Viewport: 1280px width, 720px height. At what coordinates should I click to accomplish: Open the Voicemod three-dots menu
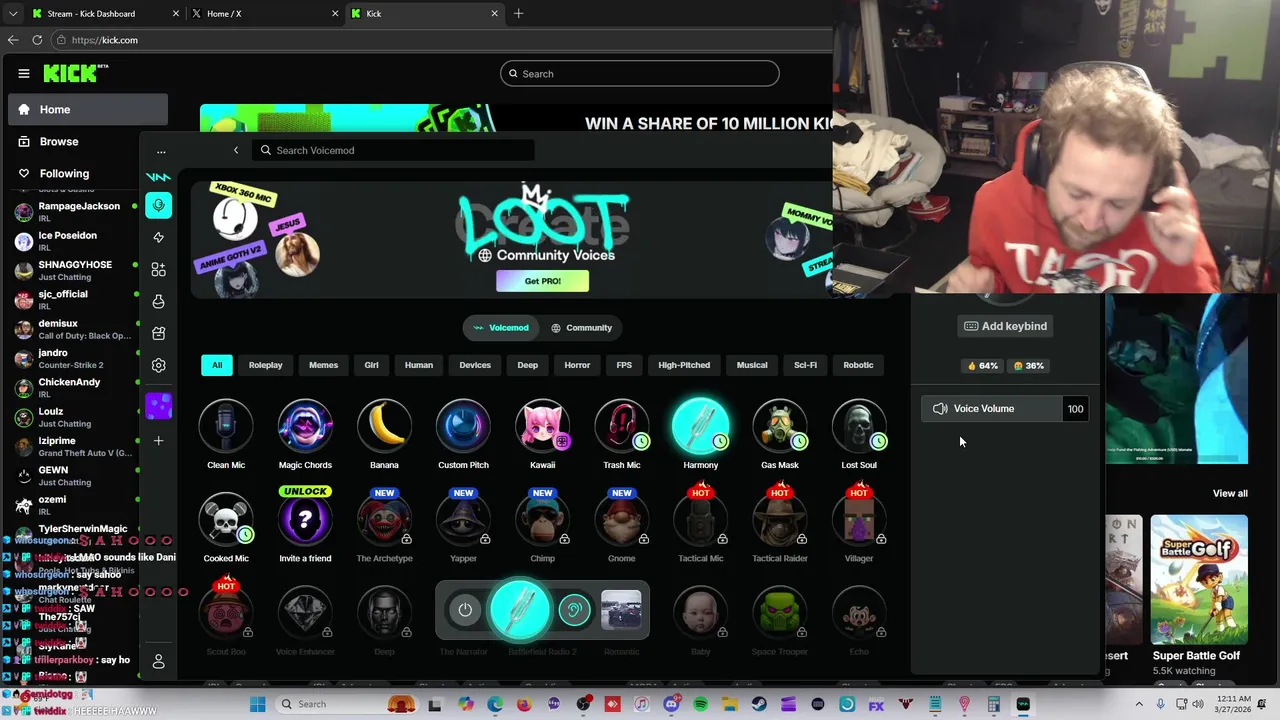[161, 152]
